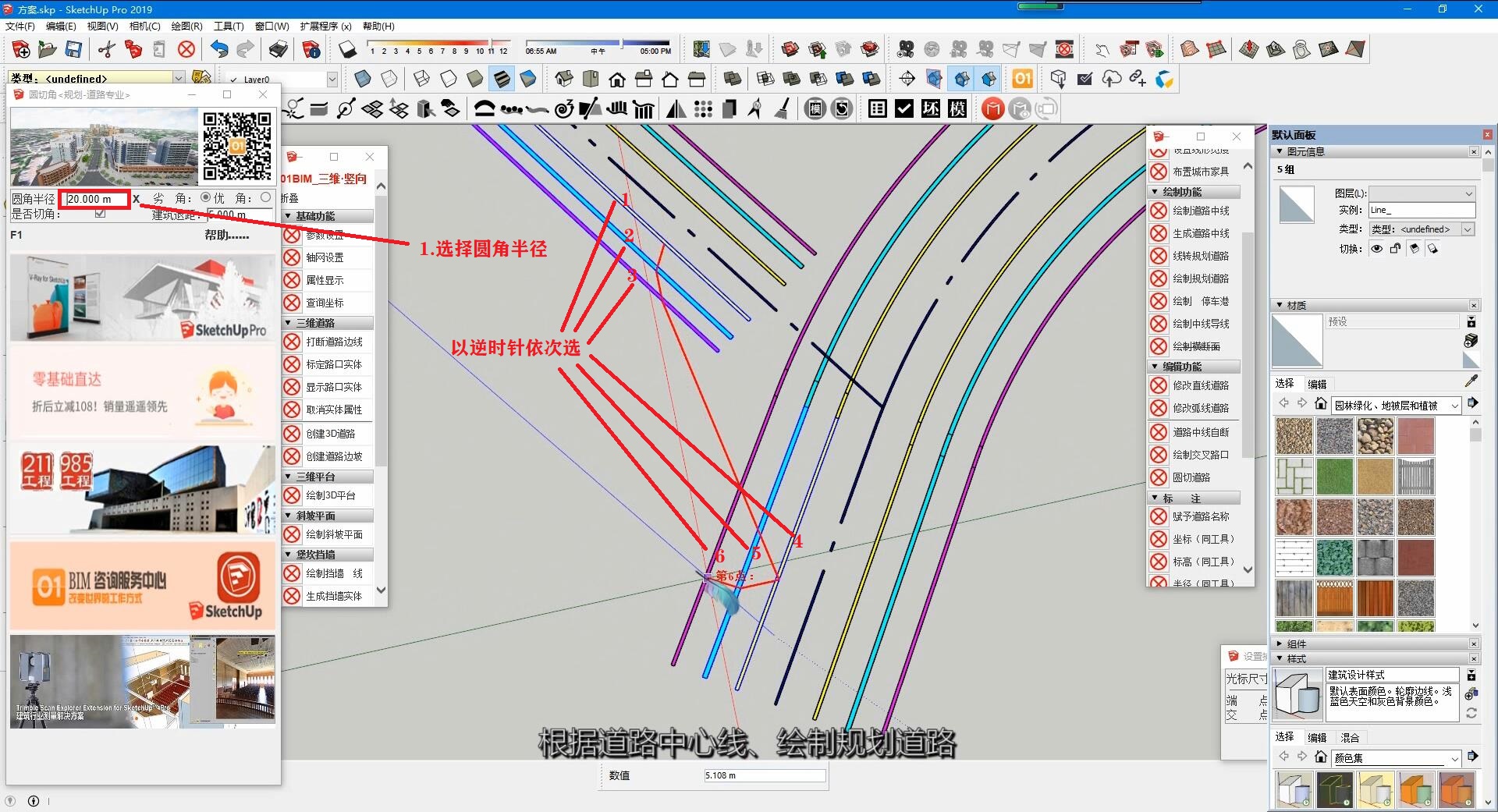1498x812 pixels.
Task: Click the orange 01 plugin icon
Action: tap(1022, 79)
